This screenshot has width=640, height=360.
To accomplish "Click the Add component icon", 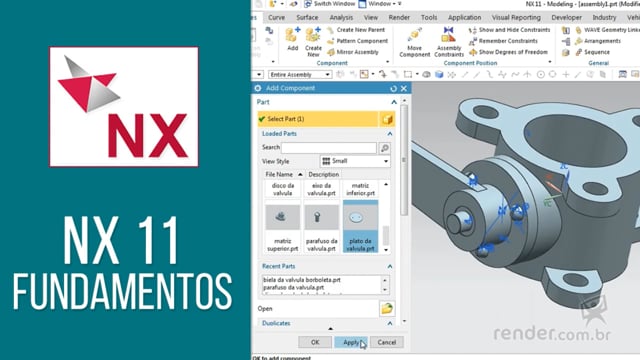I will [x=292, y=39].
